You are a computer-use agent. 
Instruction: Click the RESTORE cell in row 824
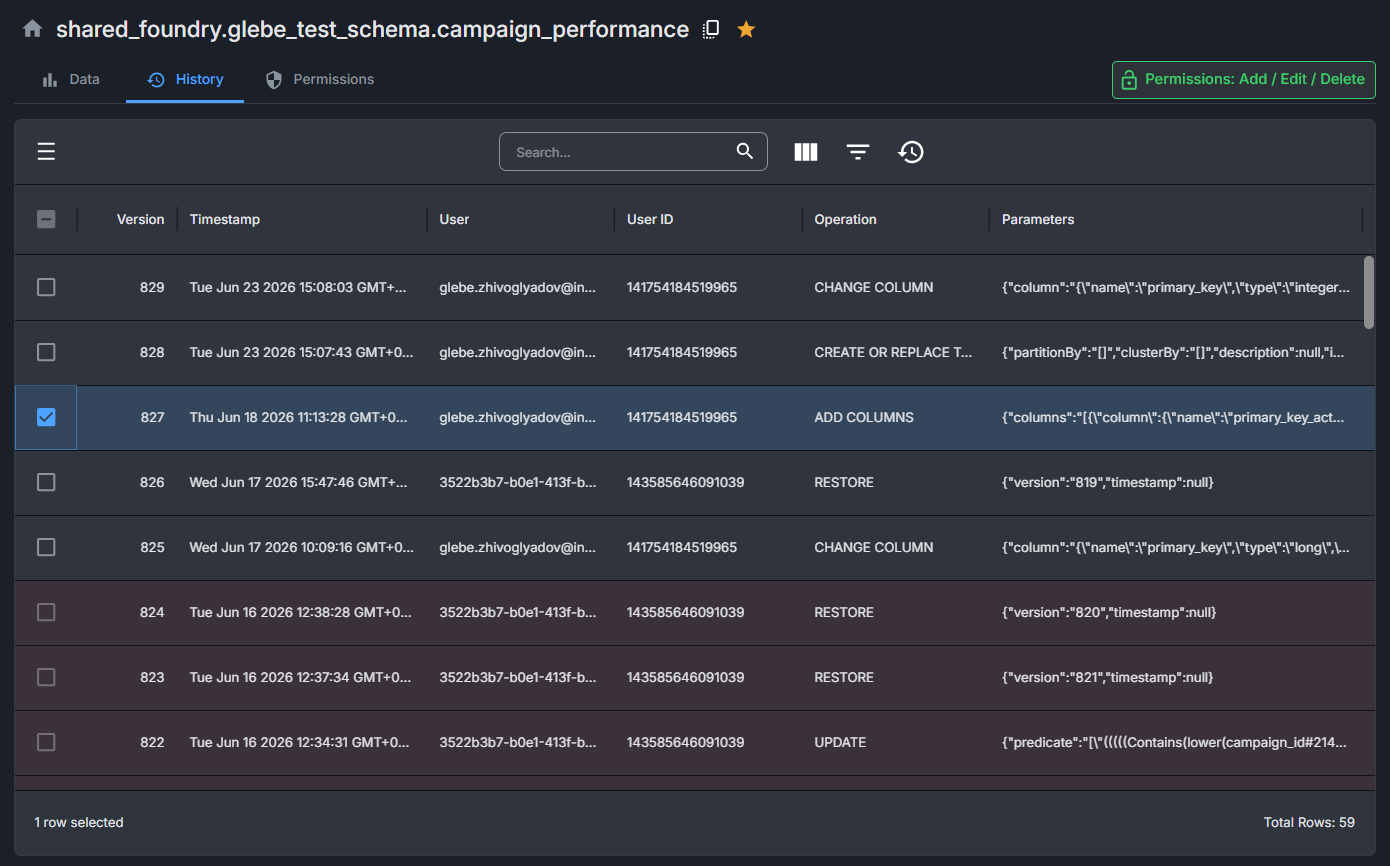pos(844,612)
